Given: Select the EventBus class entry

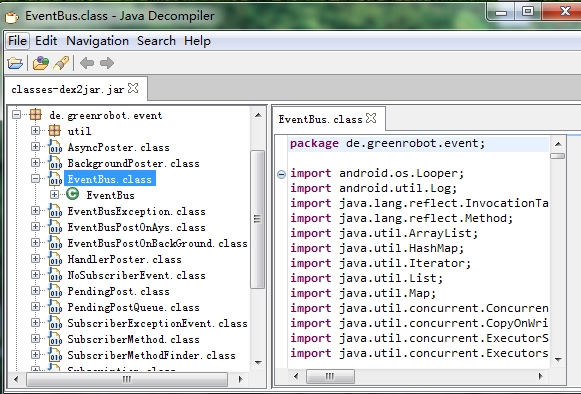Looking at the screenshot, I should (x=110, y=195).
